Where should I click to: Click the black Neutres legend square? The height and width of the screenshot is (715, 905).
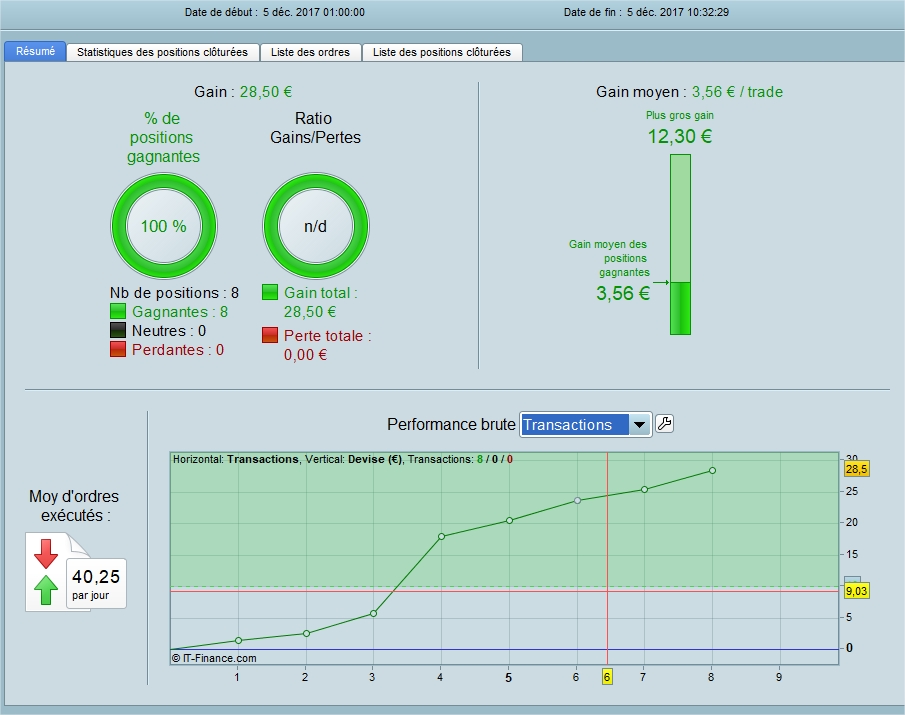[118, 330]
